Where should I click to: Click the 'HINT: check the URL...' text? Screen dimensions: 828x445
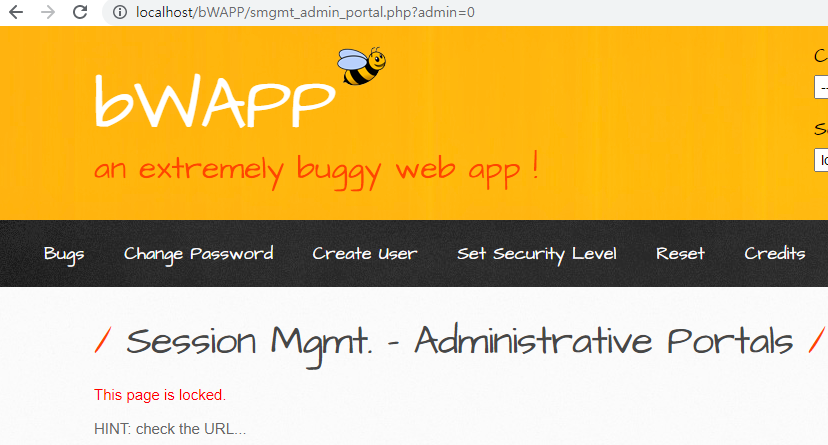170,429
